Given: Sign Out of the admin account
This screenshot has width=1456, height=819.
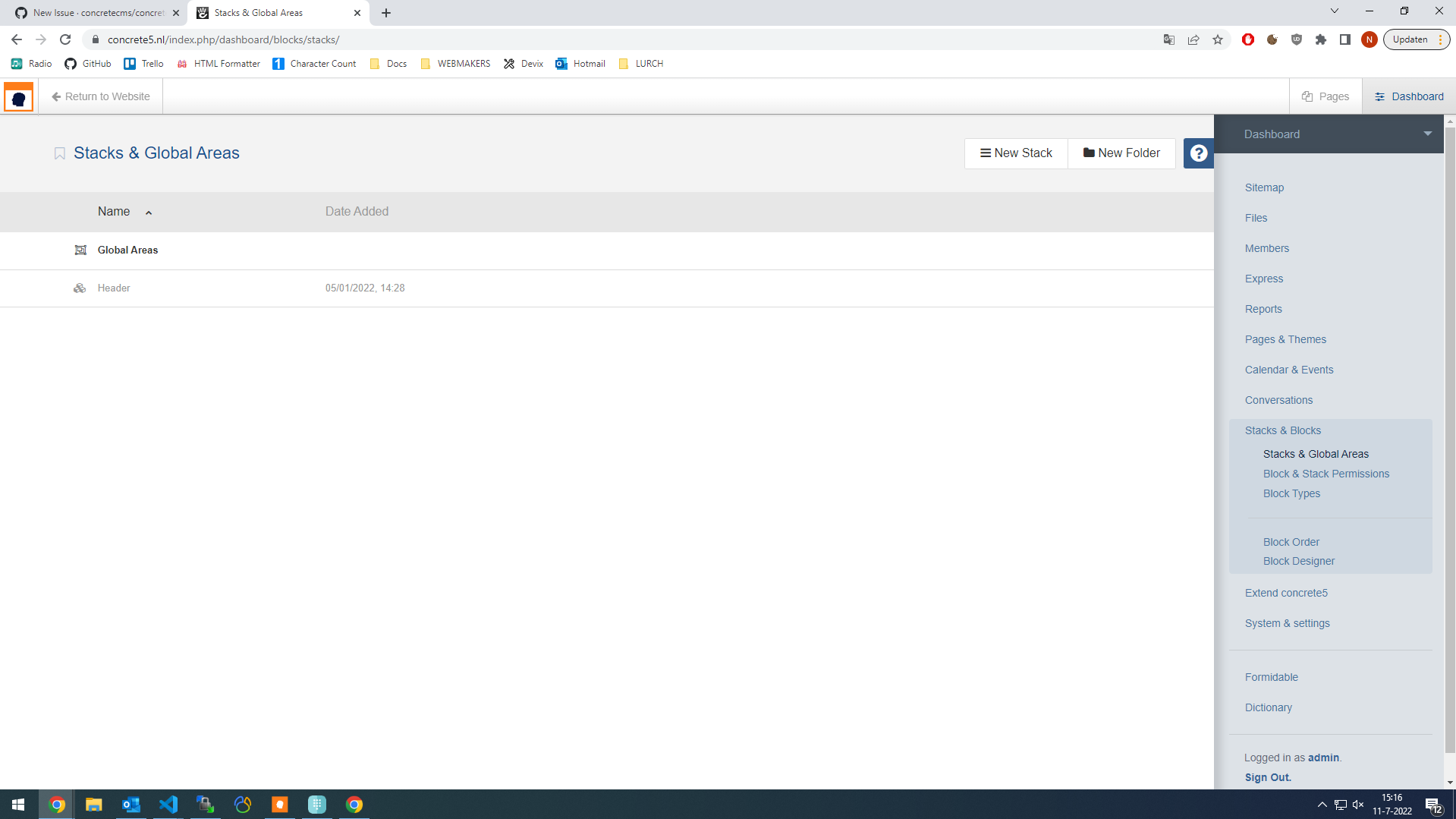Looking at the screenshot, I should (1267, 776).
